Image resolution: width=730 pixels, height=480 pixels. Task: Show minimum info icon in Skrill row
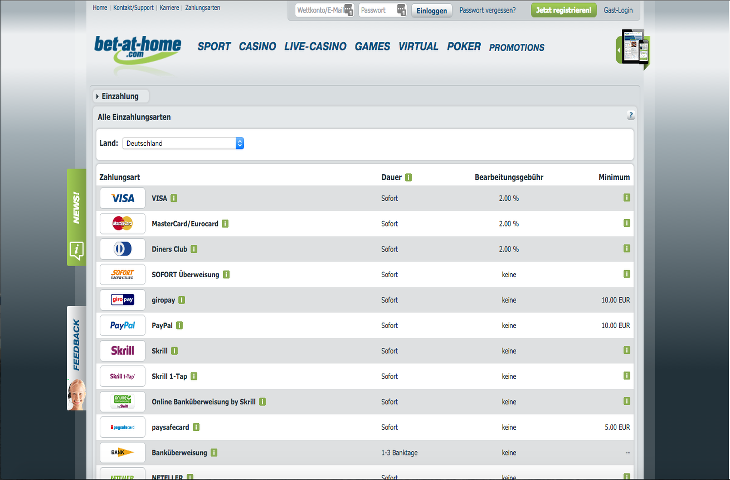click(627, 350)
